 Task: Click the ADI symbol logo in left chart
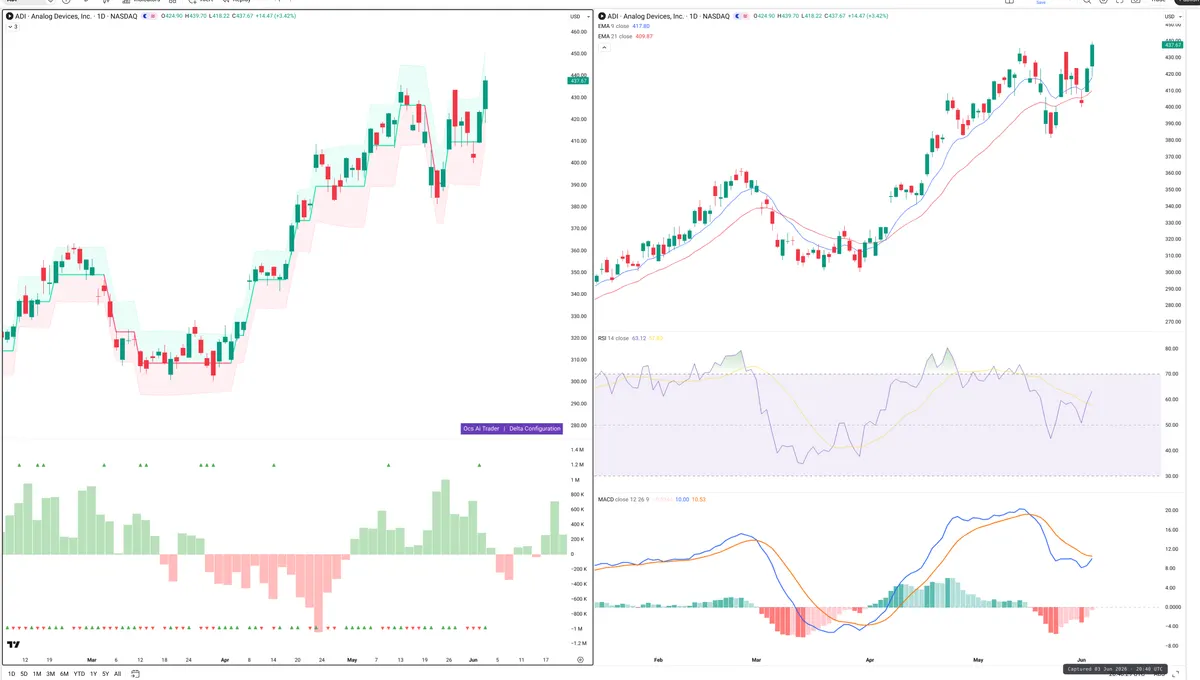[x=10, y=17]
